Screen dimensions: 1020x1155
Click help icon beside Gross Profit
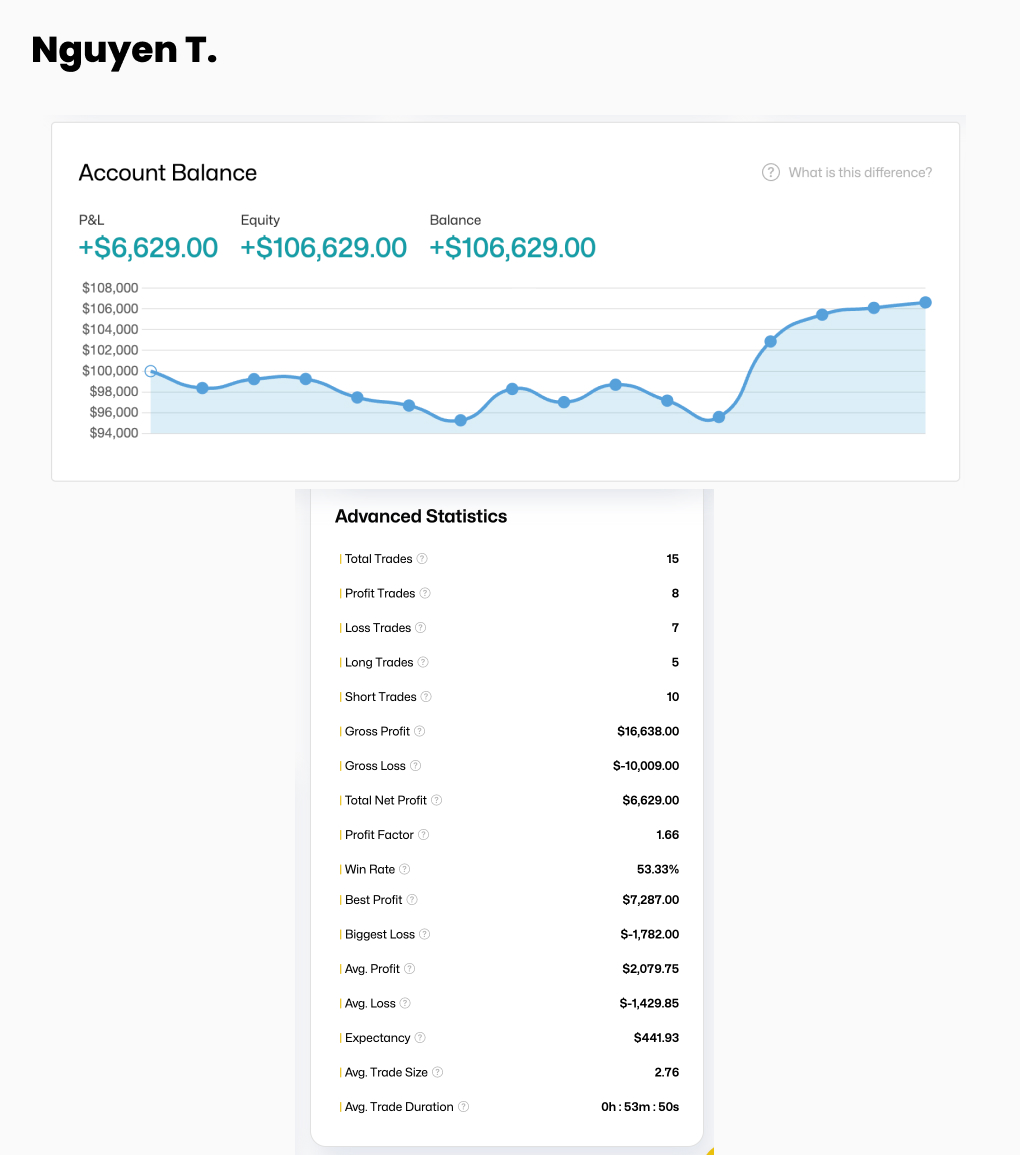420,731
